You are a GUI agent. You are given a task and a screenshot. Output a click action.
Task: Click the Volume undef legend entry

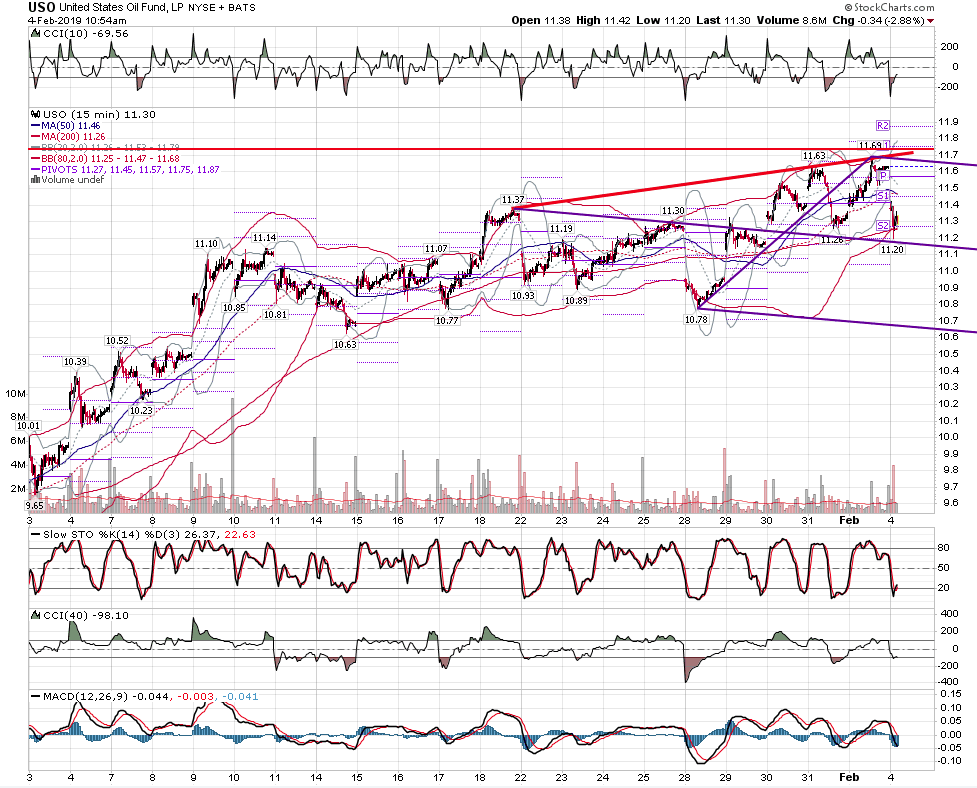(x=67, y=179)
